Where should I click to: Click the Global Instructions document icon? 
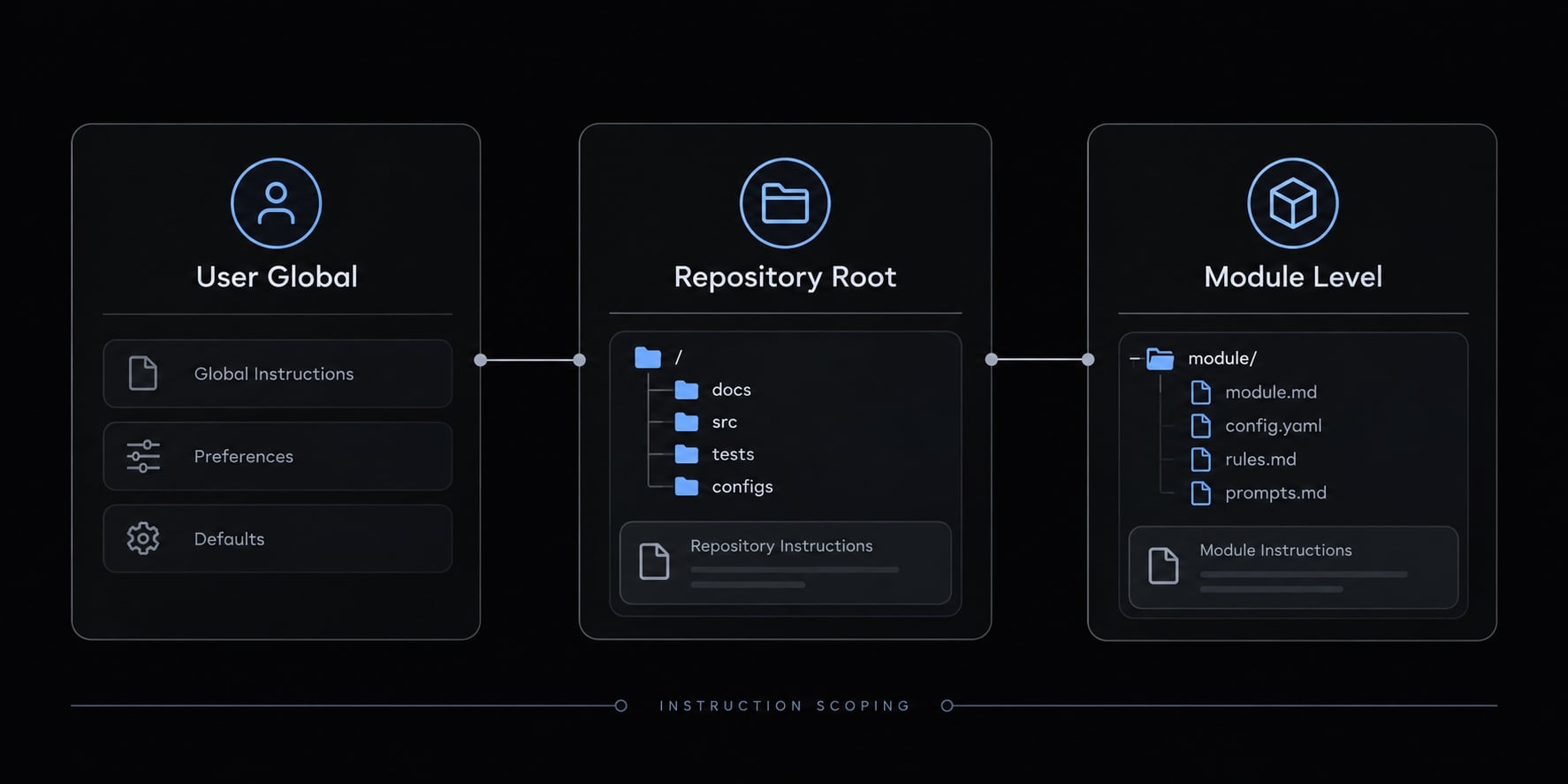143,373
